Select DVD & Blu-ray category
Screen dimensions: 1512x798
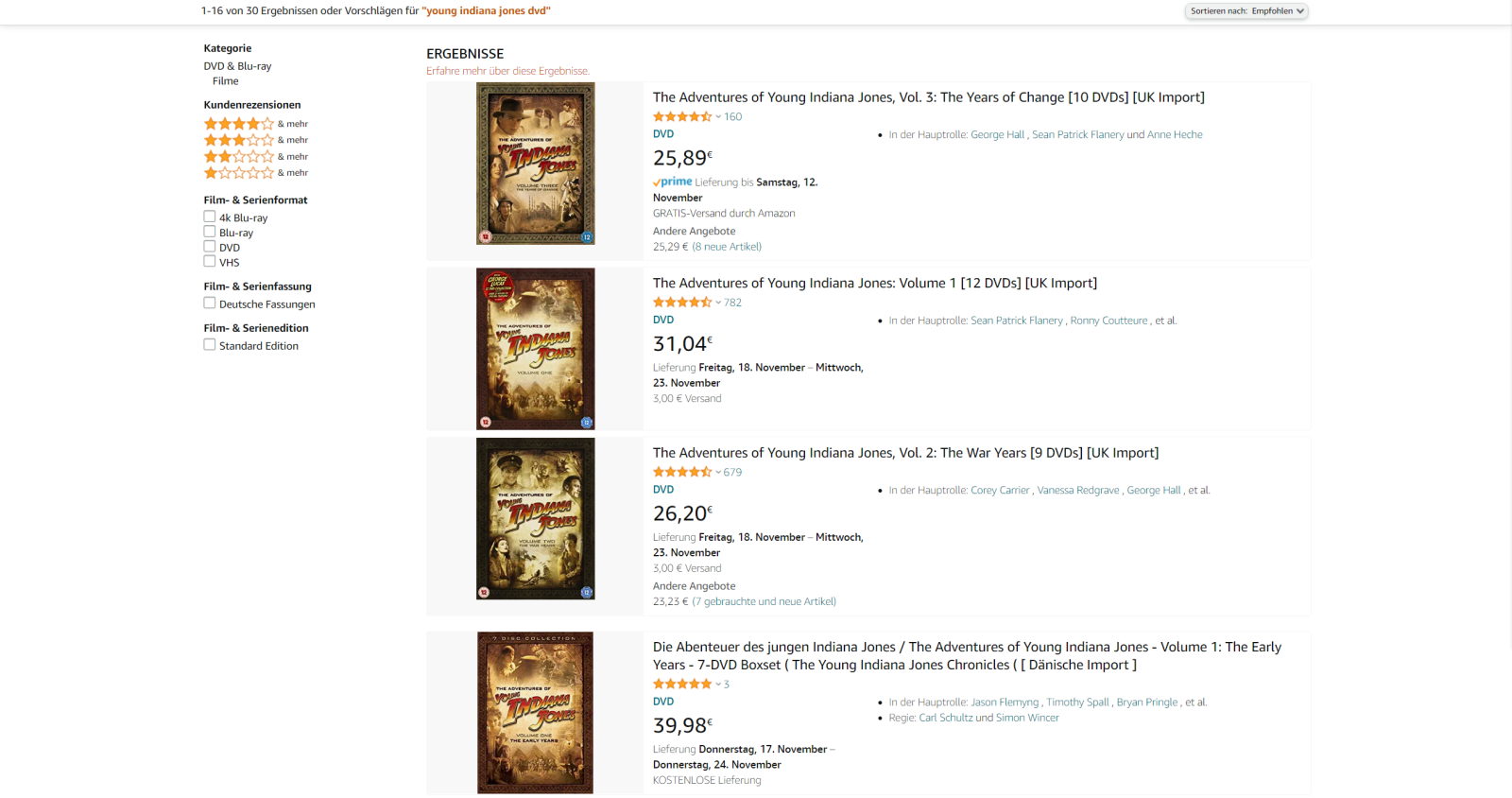[237, 66]
